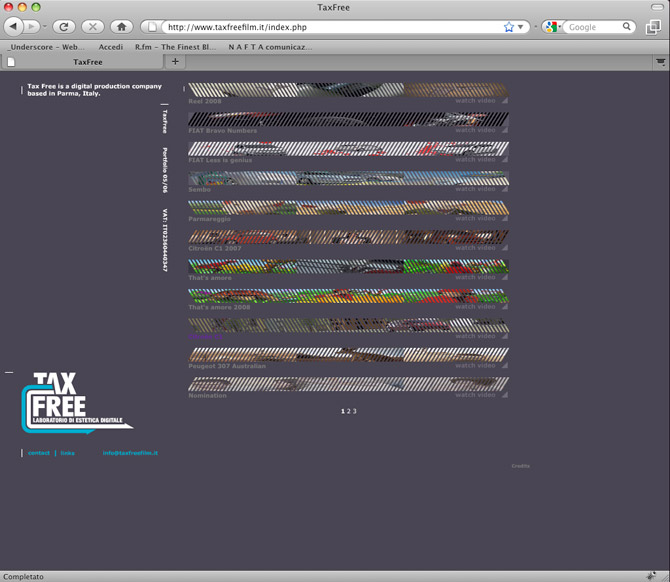Open the URL bar history dropdown arrow
Image resolution: width=670 pixels, height=582 pixels.
point(520,27)
